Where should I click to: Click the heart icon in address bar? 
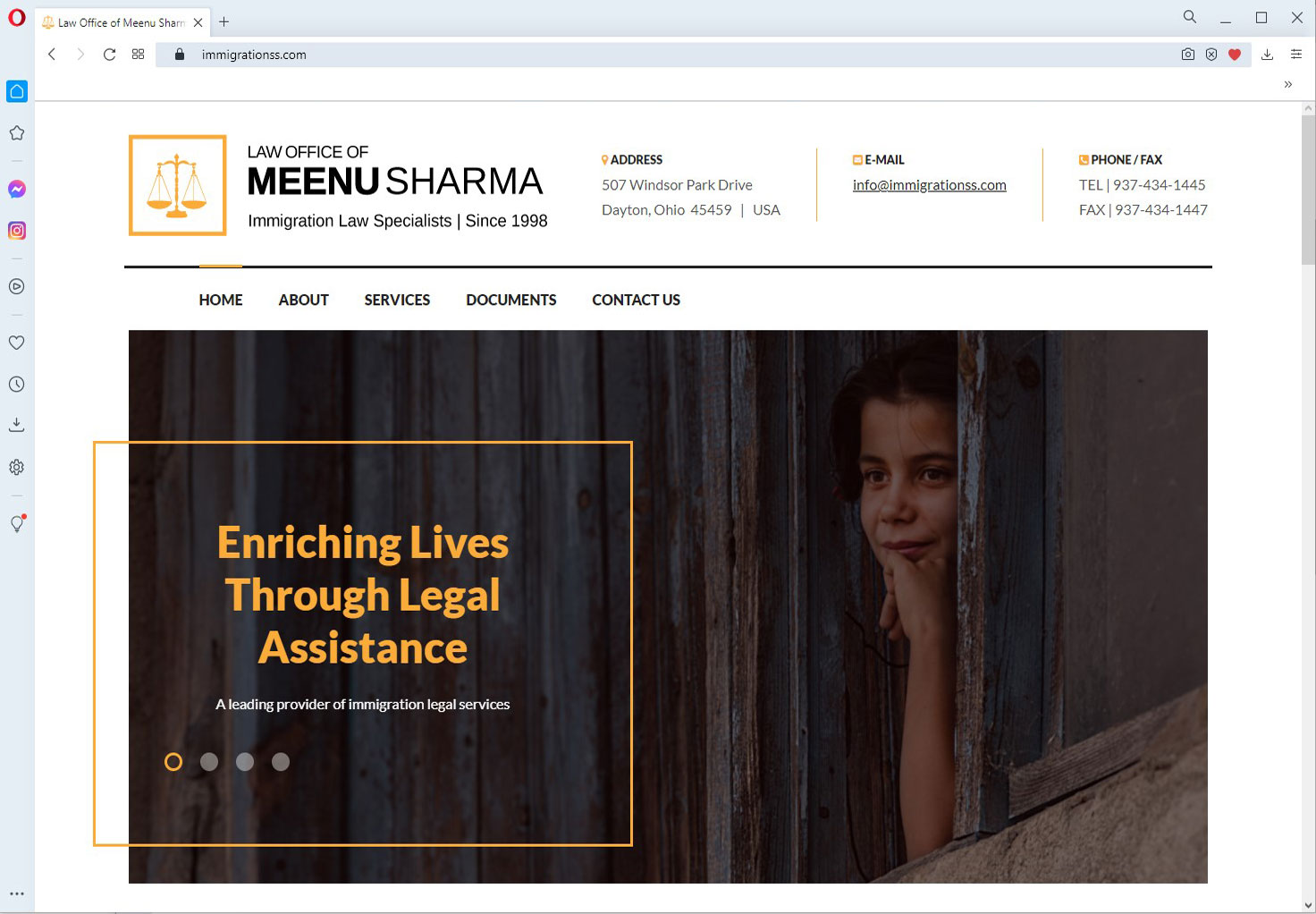coord(1235,55)
